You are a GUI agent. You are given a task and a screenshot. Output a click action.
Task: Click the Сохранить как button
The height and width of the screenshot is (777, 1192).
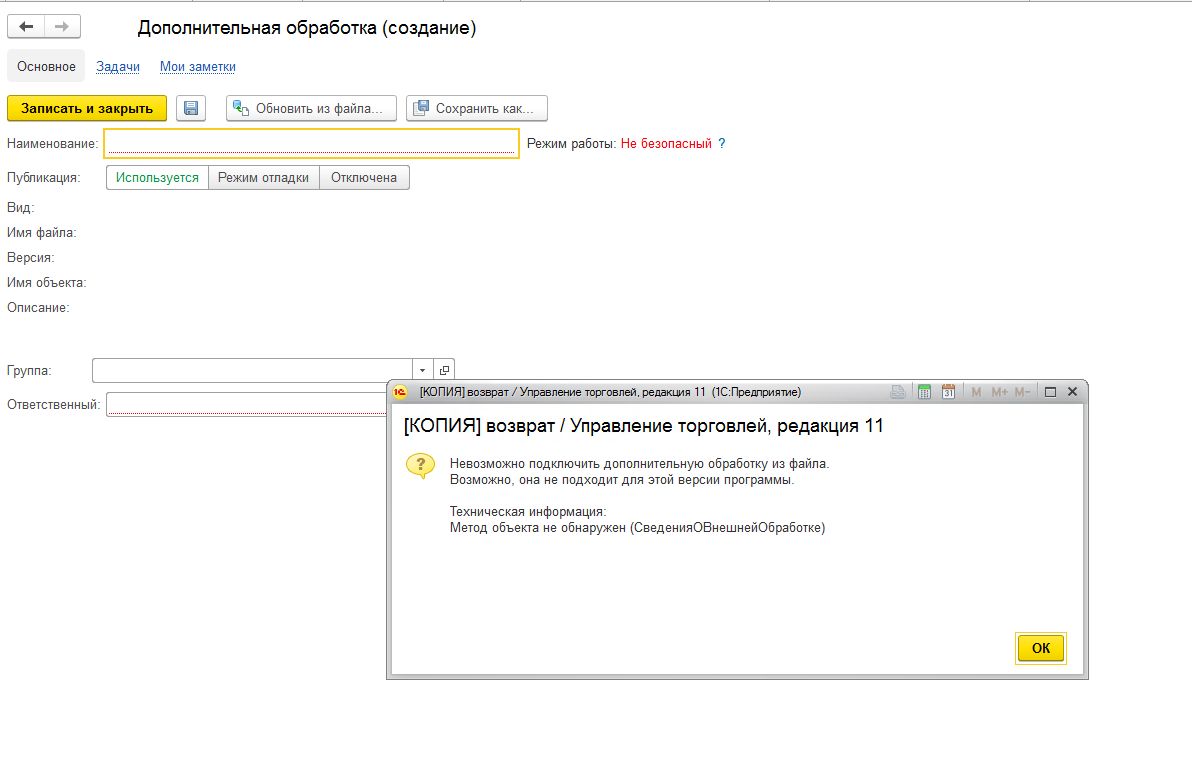[x=477, y=108]
